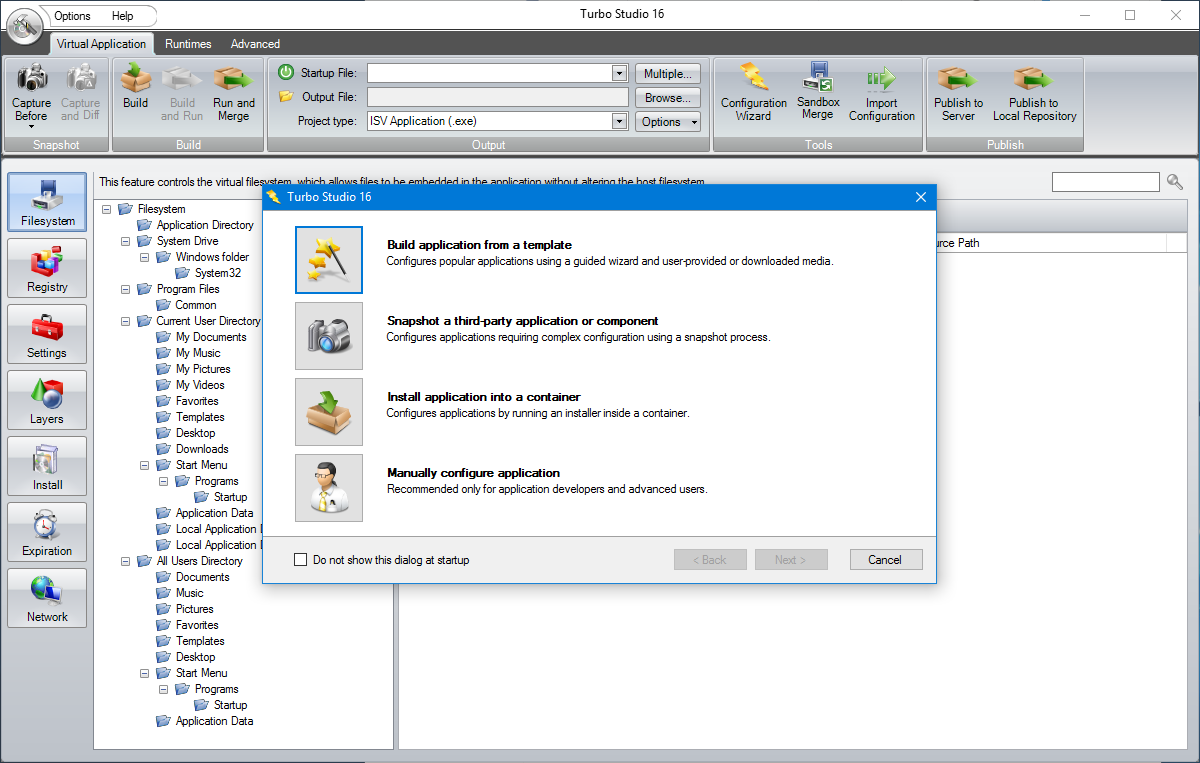Switch to the Layers sidebar panel
1200x763 pixels.
coord(46,400)
